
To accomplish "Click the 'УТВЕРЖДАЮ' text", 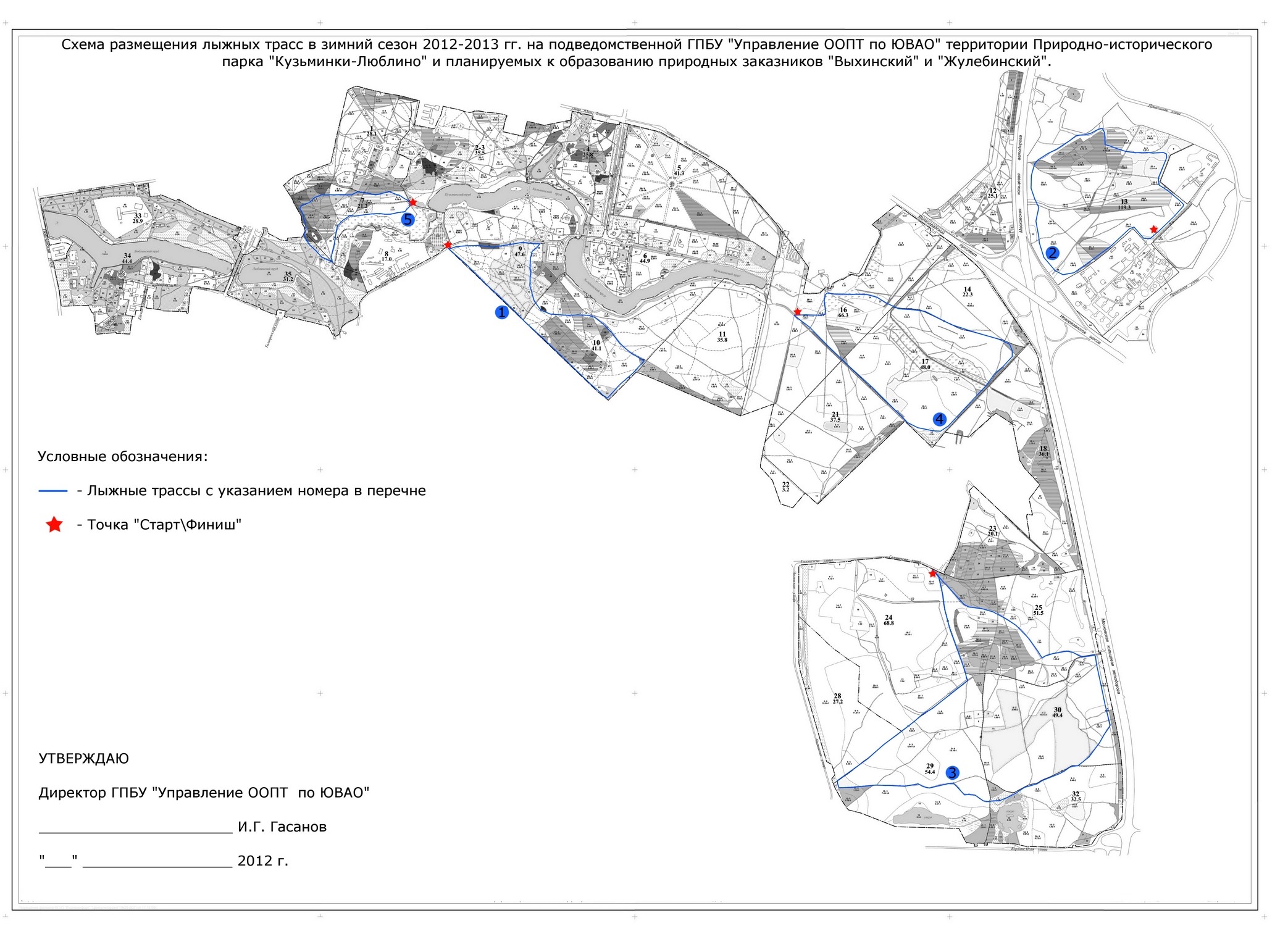I will tap(83, 759).
